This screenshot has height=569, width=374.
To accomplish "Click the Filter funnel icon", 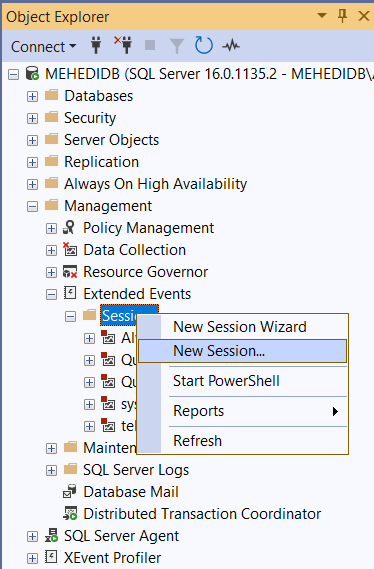I will (177, 46).
